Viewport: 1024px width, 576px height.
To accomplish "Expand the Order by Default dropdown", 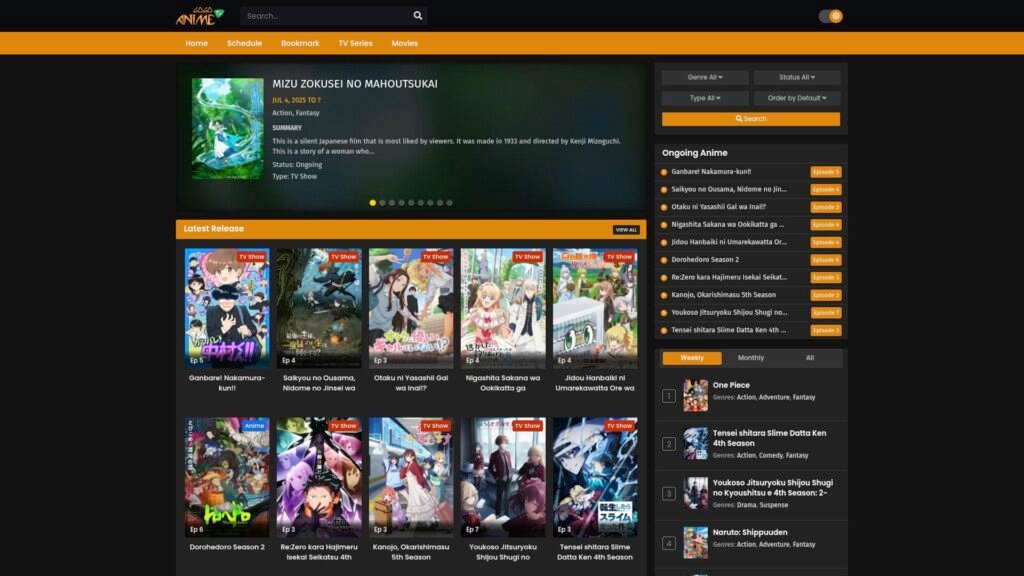I will click(x=797, y=98).
